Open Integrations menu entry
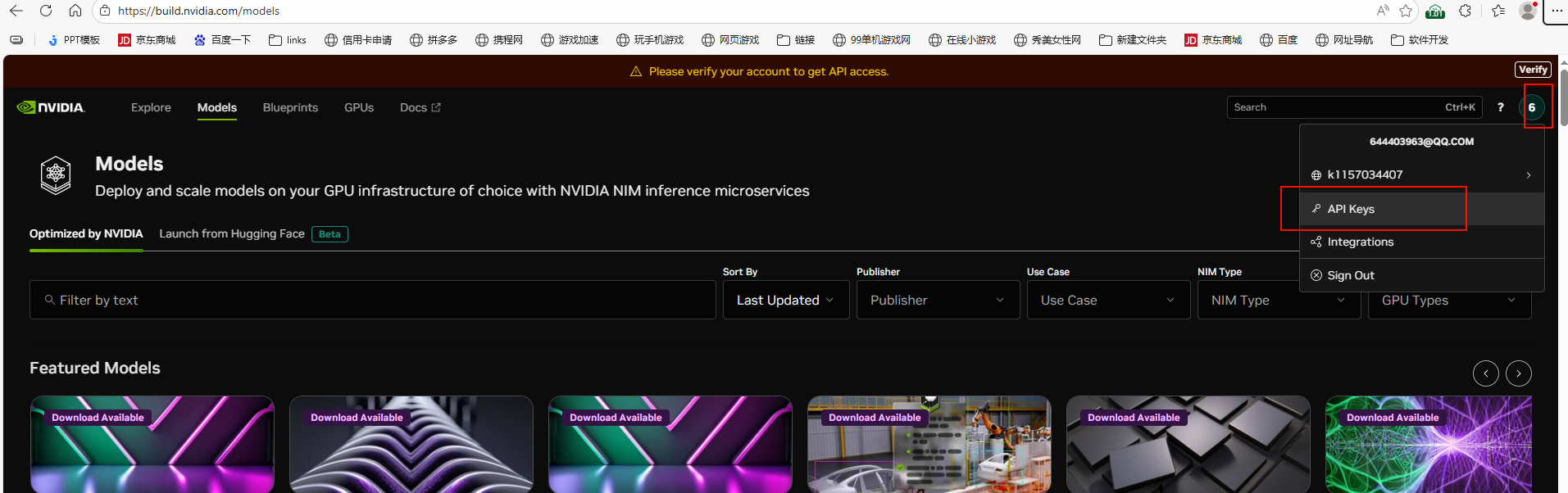 click(1422, 242)
